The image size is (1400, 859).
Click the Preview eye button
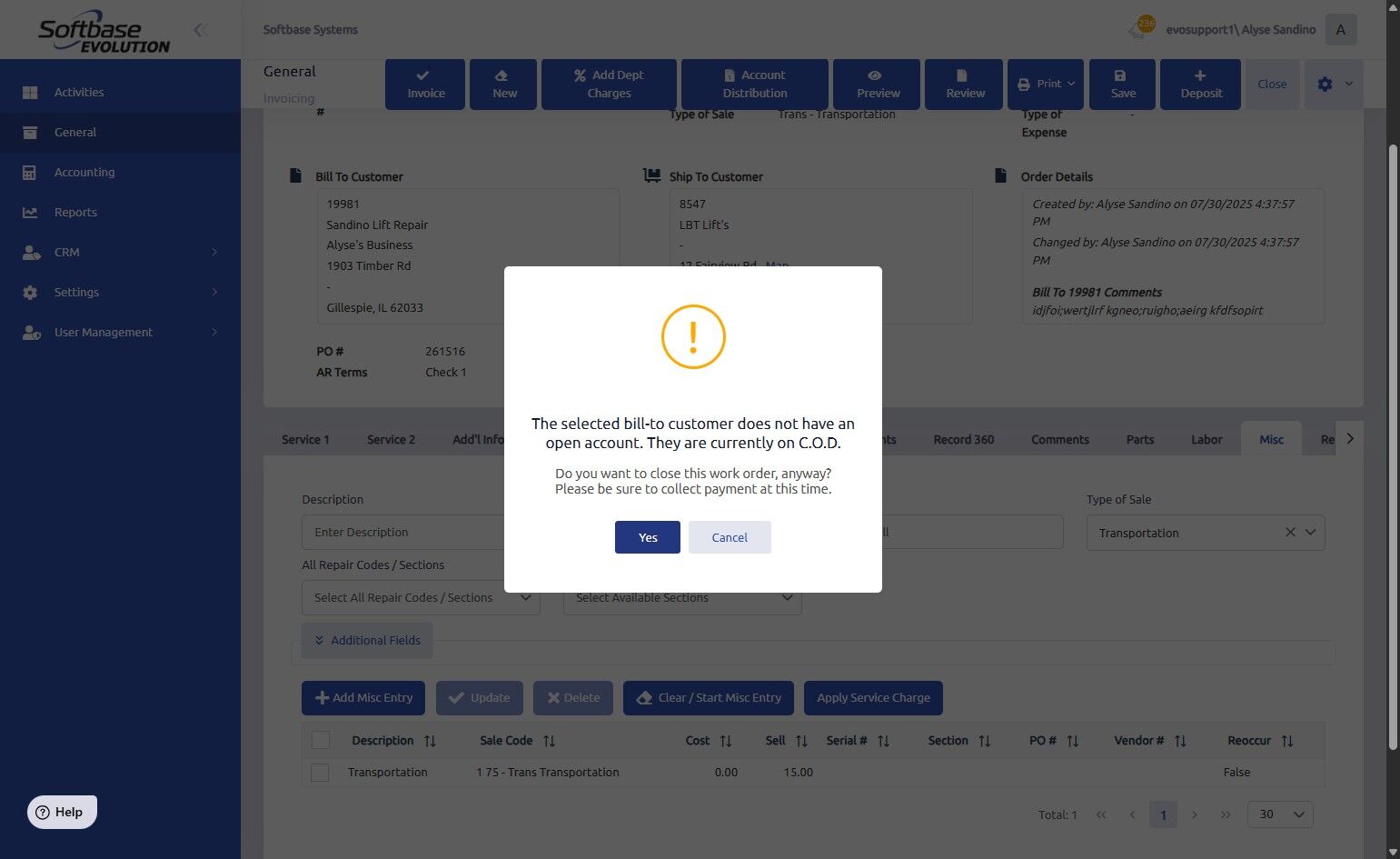[x=877, y=85]
